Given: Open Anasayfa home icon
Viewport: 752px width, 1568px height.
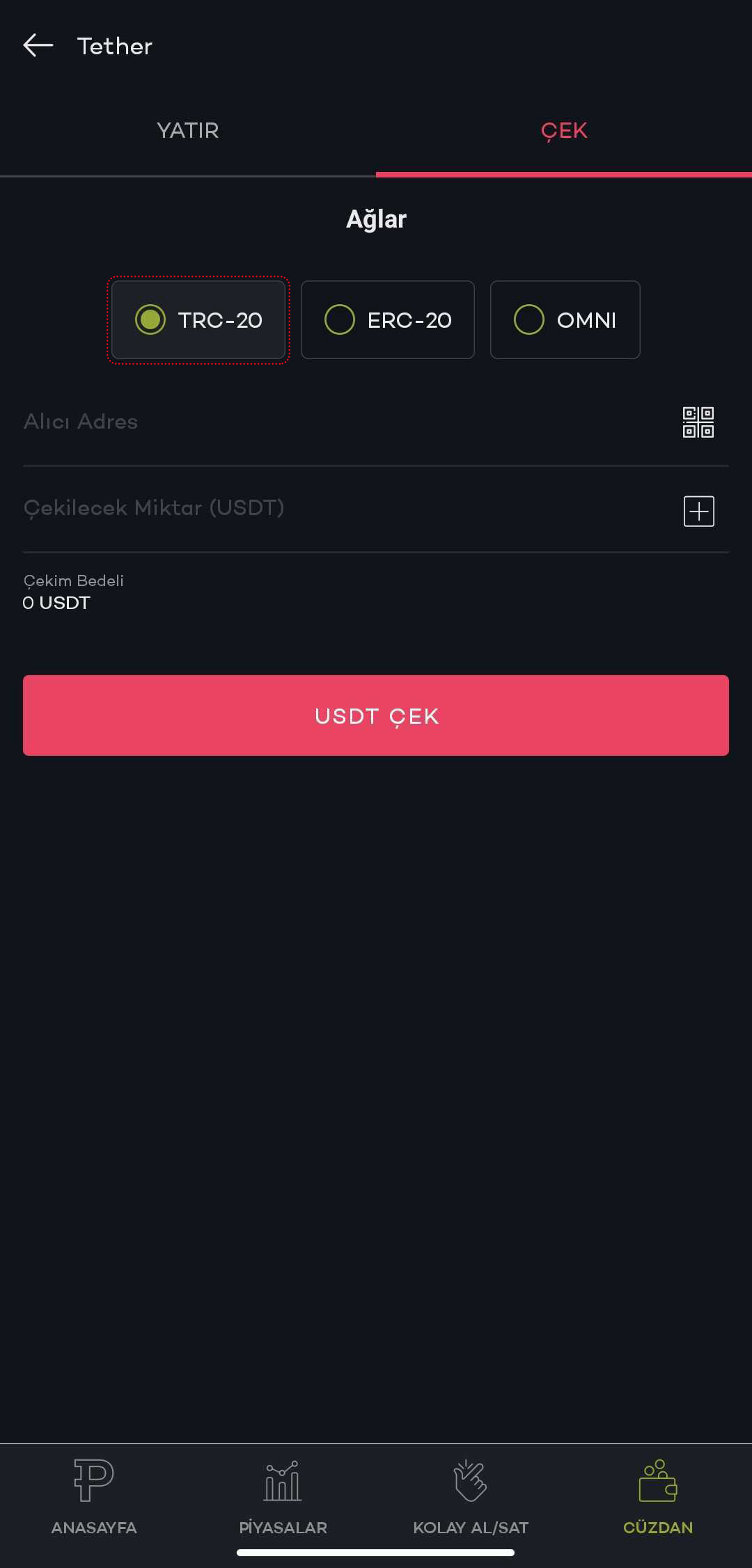Looking at the screenshot, I should pos(94,1480).
